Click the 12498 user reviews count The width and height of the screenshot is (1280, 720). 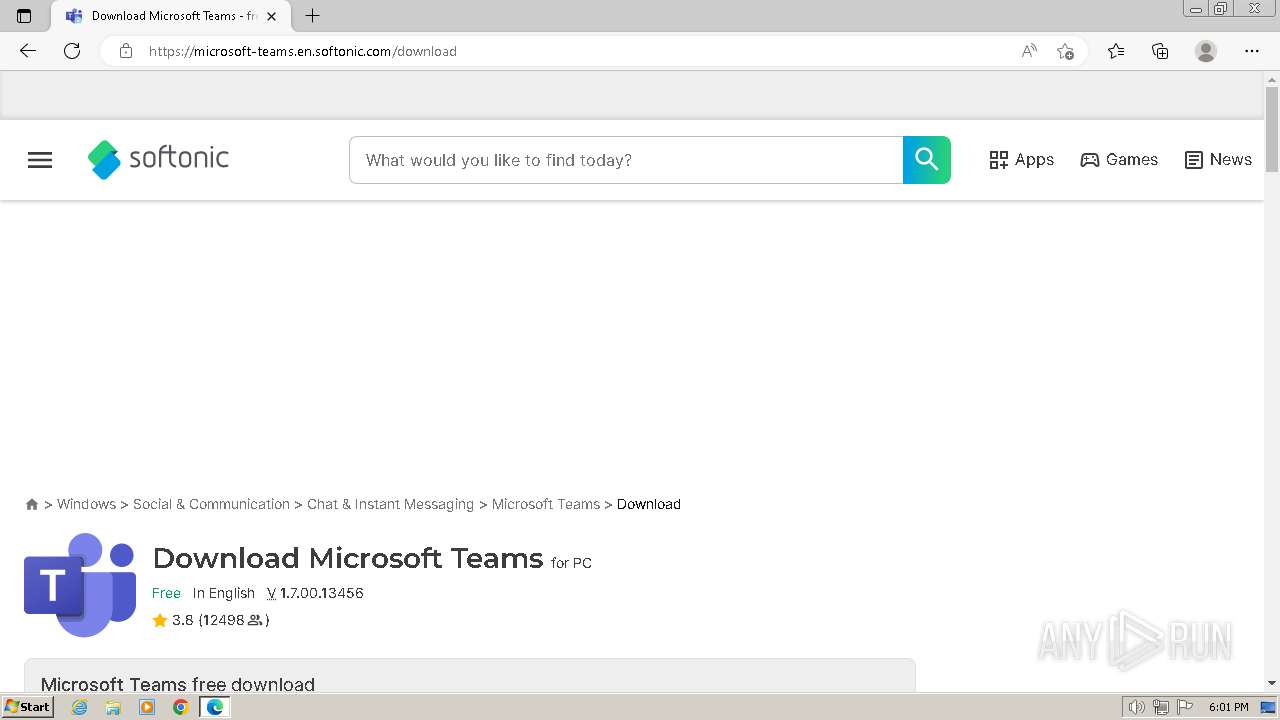tap(234, 620)
